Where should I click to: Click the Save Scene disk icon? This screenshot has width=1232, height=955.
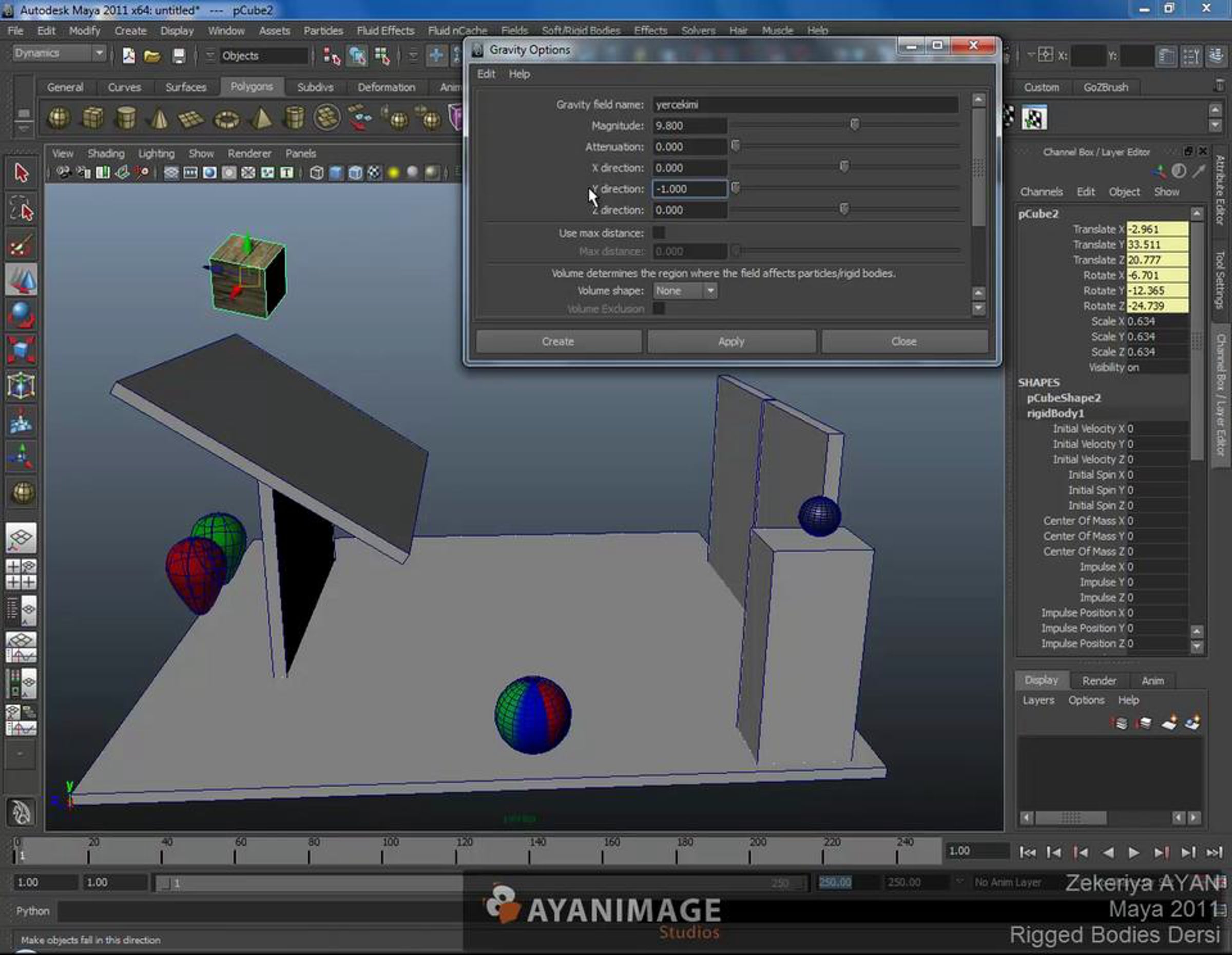[178, 56]
